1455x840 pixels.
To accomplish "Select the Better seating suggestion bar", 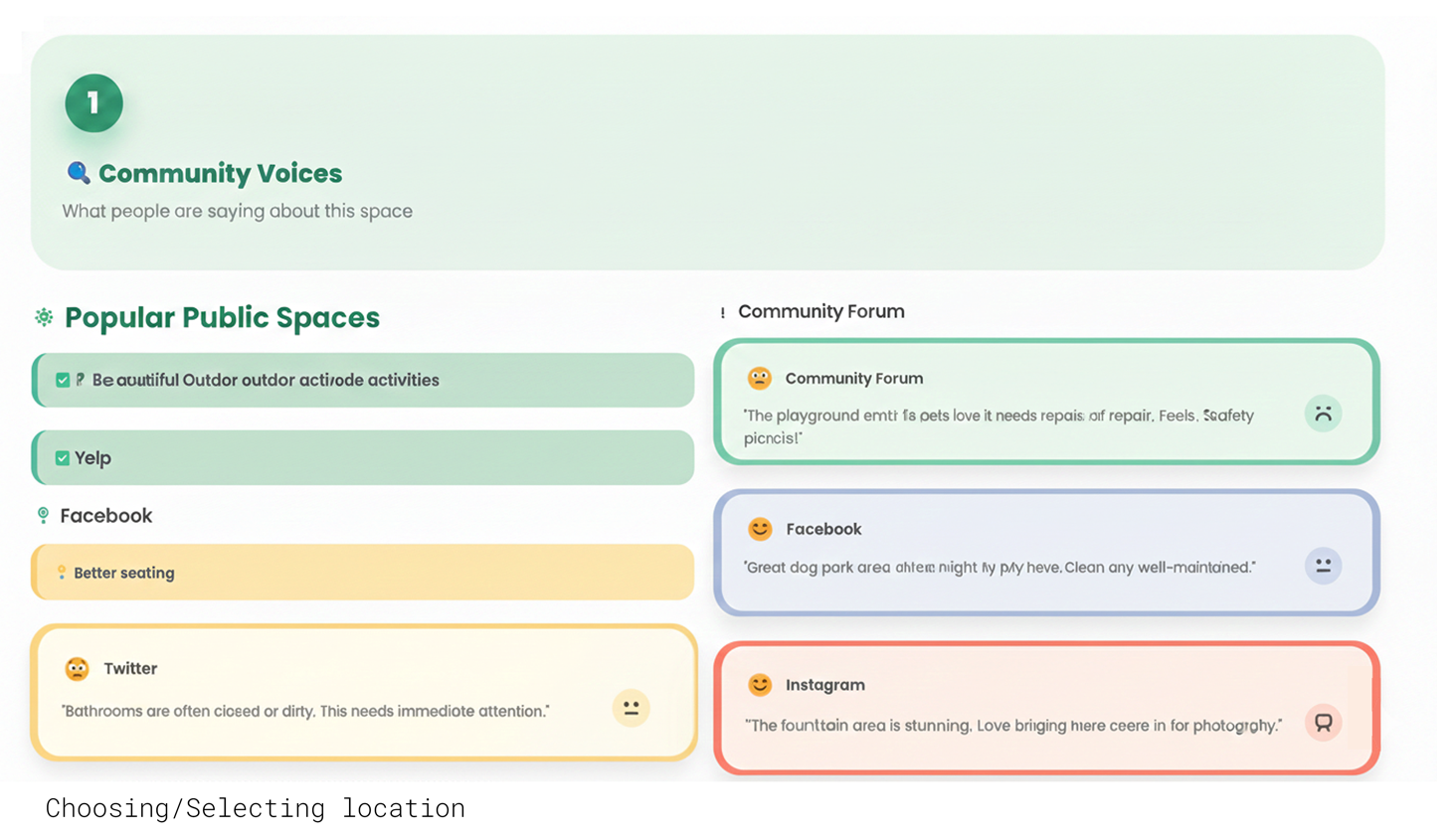I will (363, 573).
